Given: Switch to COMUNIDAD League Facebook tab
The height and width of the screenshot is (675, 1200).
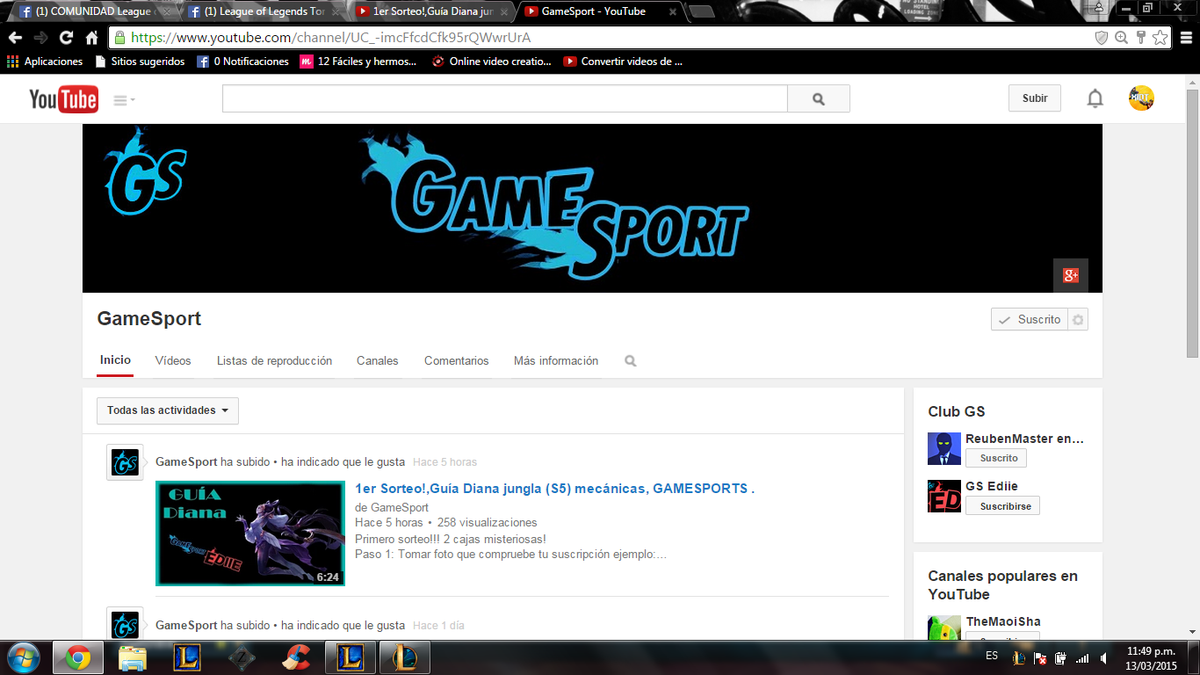Looking at the screenshot, I should click(x=92, y=12).
